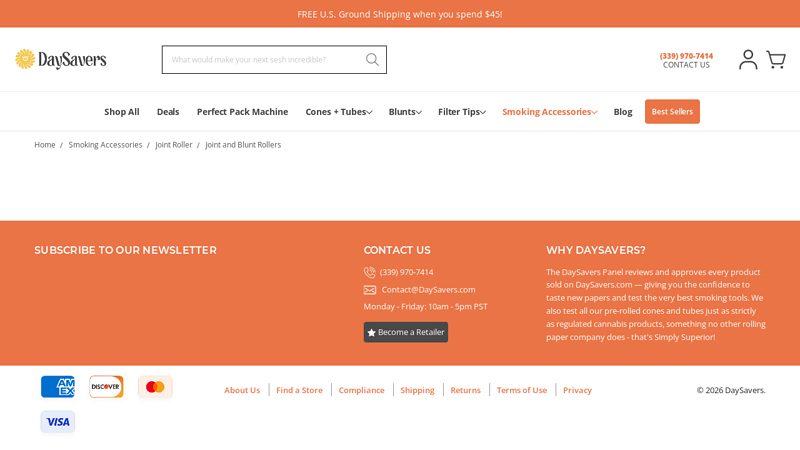Screen dimensions: 800x450
Task: Click the Visa card icon
Action: 58,422
